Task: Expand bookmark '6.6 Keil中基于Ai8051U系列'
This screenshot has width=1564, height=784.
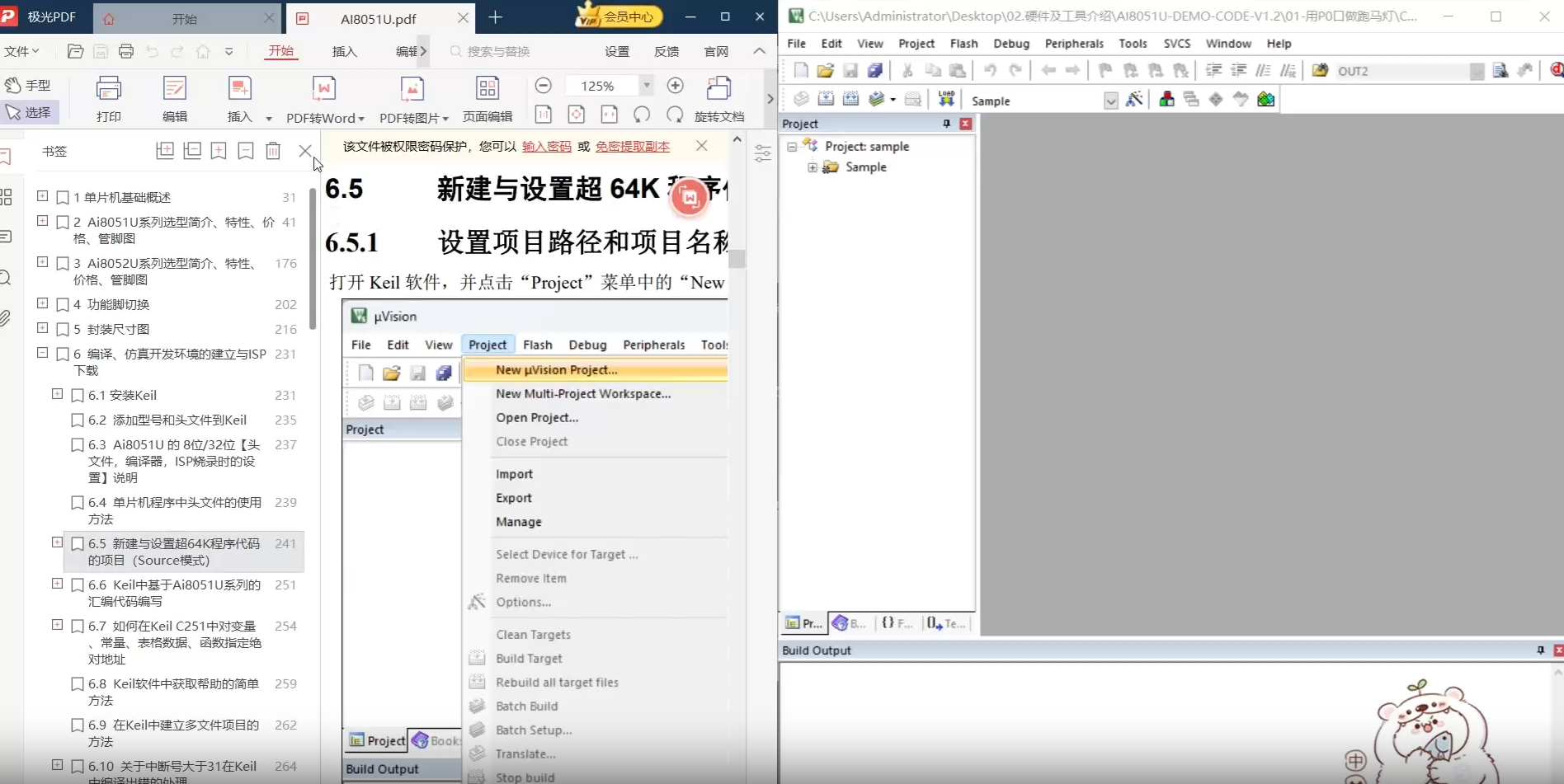Action: coord(57,584)
